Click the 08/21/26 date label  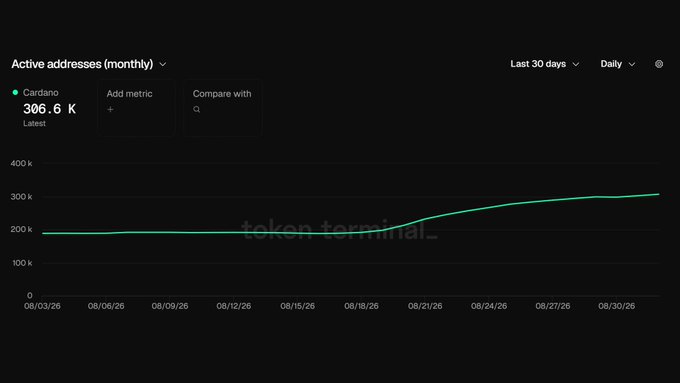[x=425, y=306]
